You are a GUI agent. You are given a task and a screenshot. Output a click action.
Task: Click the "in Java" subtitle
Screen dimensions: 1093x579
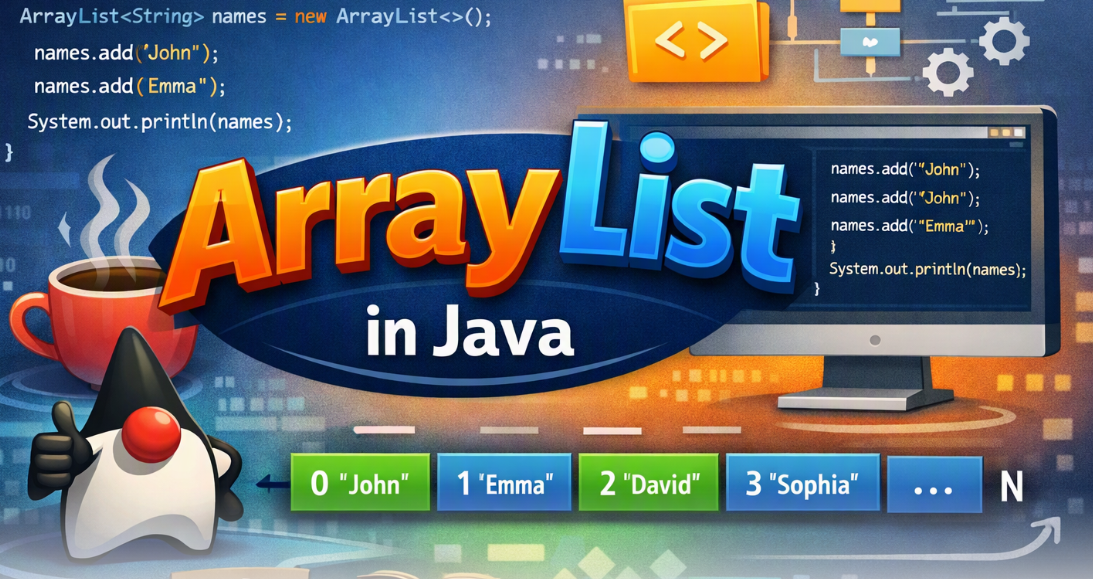point(469,334)
